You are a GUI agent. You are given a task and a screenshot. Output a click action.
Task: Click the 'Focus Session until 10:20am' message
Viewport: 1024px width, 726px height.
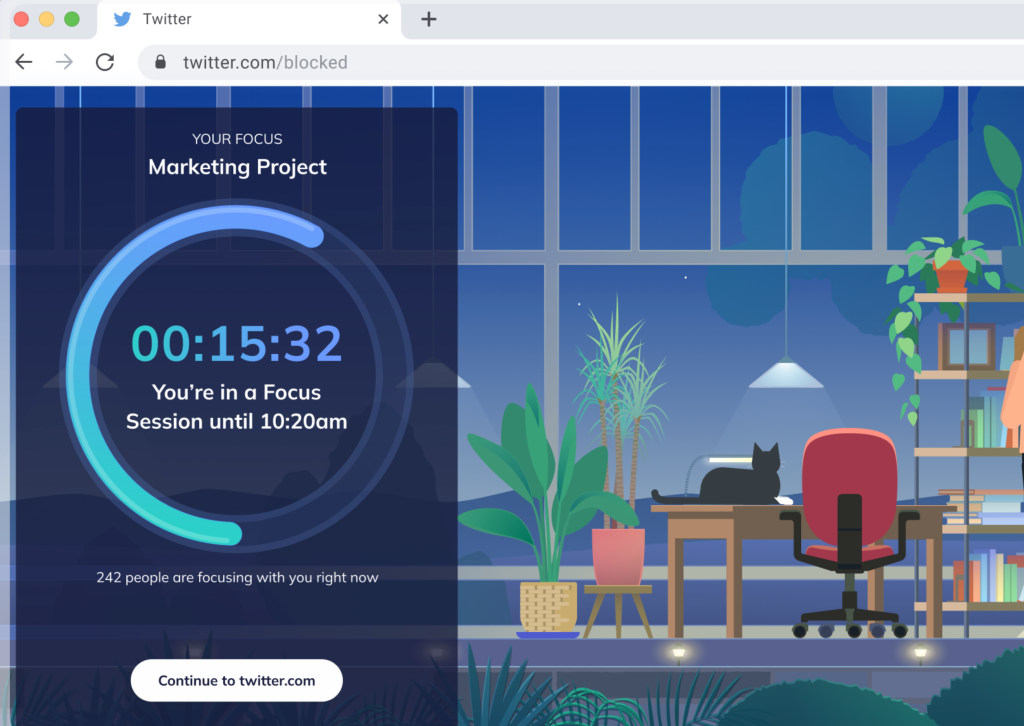coord(237,407)
